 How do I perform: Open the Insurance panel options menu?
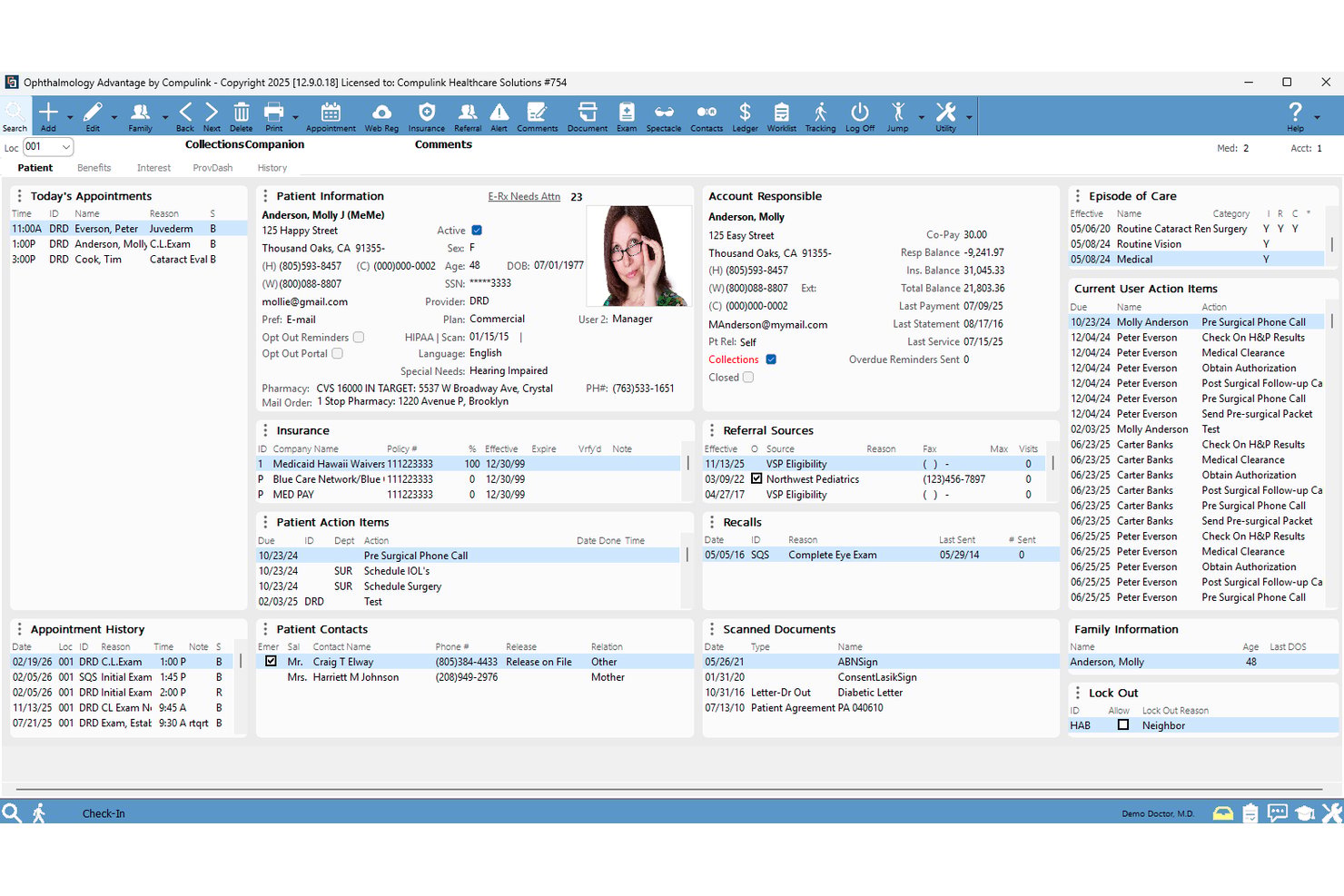(x=265, y=430)
